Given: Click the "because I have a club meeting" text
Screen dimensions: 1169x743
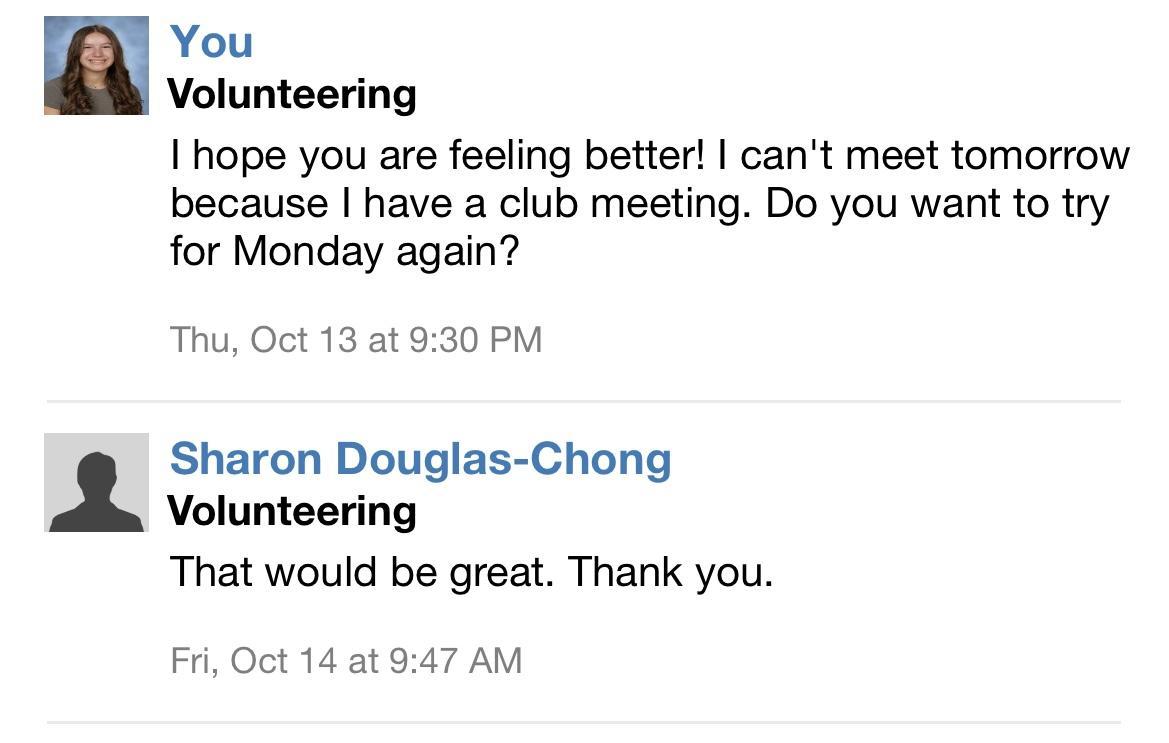Looking at the screenshot, I should click(x=462, y=204).
